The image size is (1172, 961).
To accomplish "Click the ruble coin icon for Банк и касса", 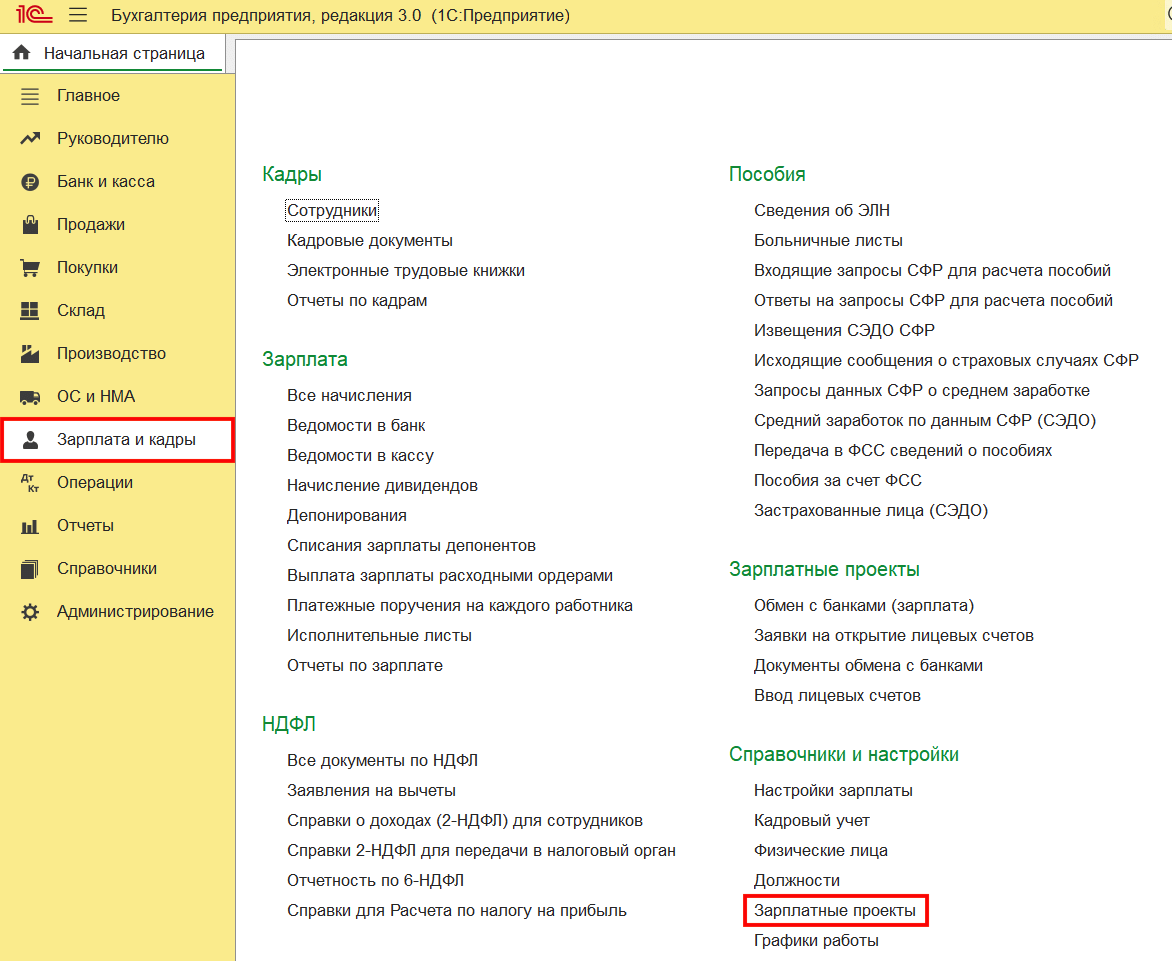I will [30, 182].
